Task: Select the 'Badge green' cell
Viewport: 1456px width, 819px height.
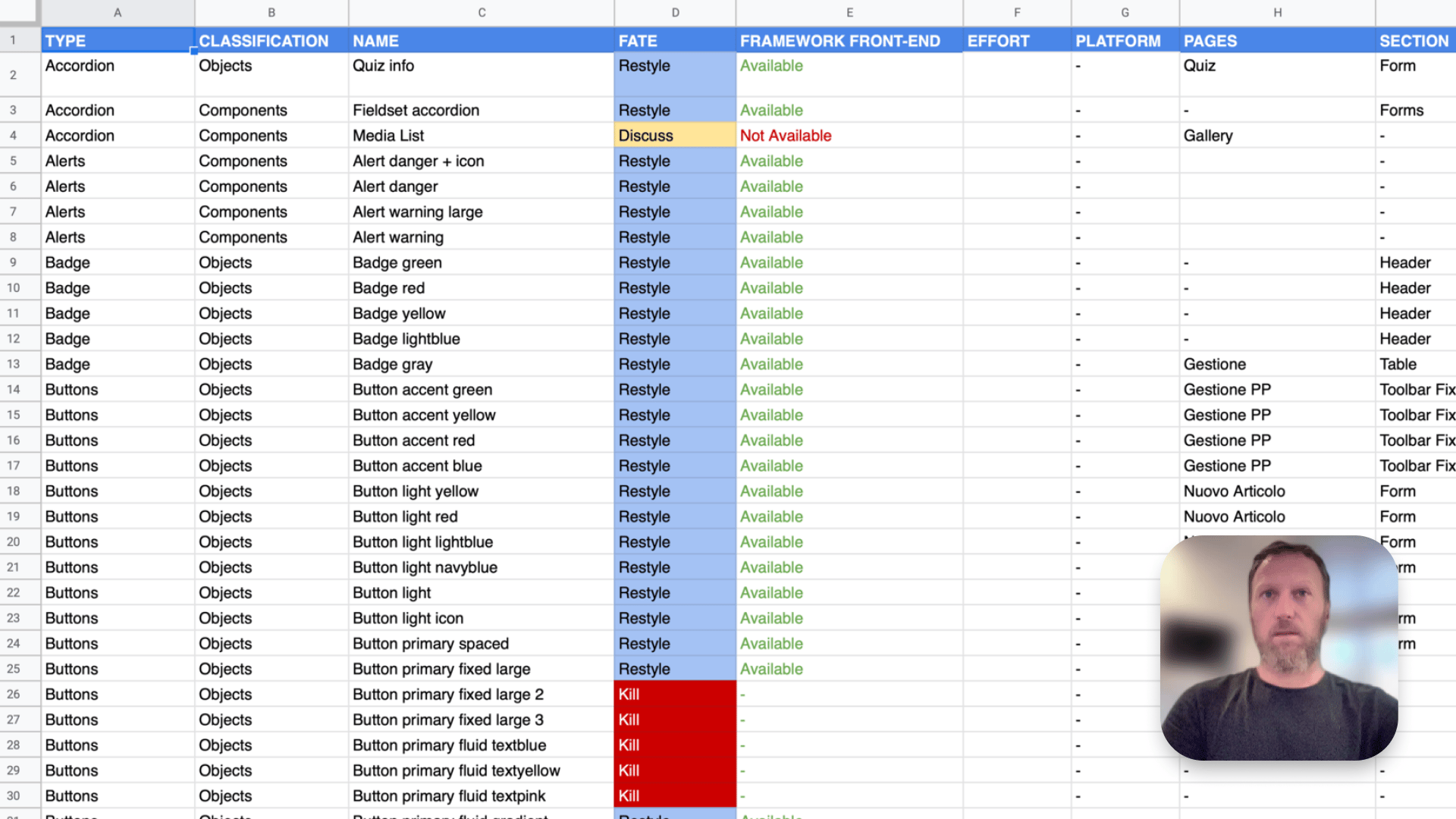Action: tap(482, 263)
